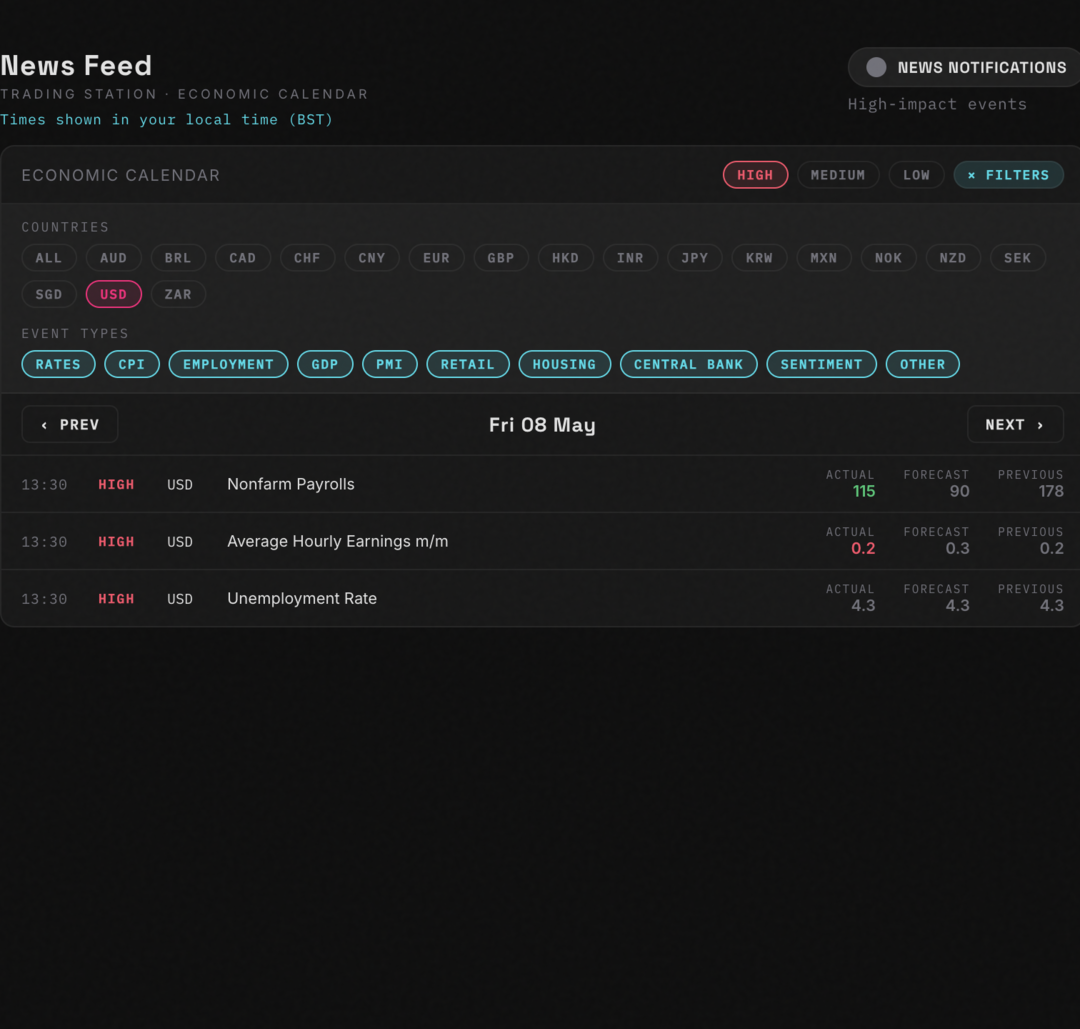Toggle the LOW impact filter

click(916, 175)
